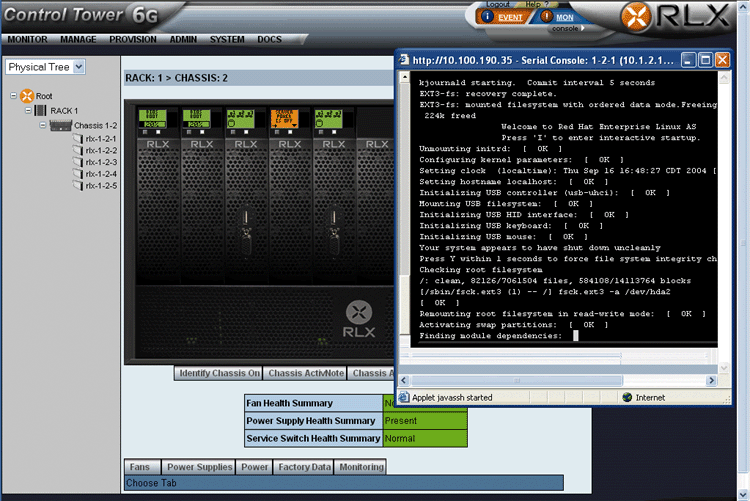Select RACK 1 label in tree
This screenshot has width=750, height=501.
click(x=64, y=111)
